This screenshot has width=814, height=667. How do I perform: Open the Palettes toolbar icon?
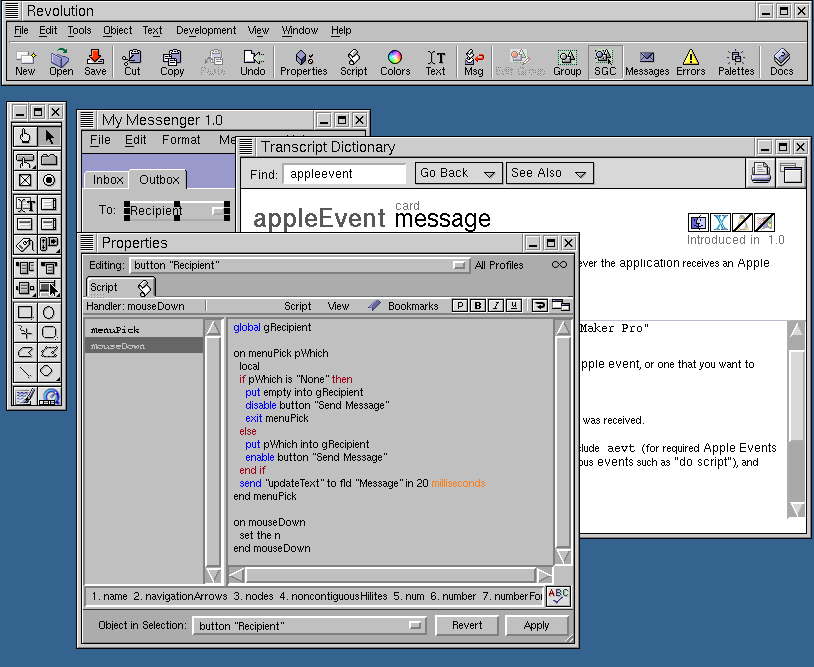[736, 62]
